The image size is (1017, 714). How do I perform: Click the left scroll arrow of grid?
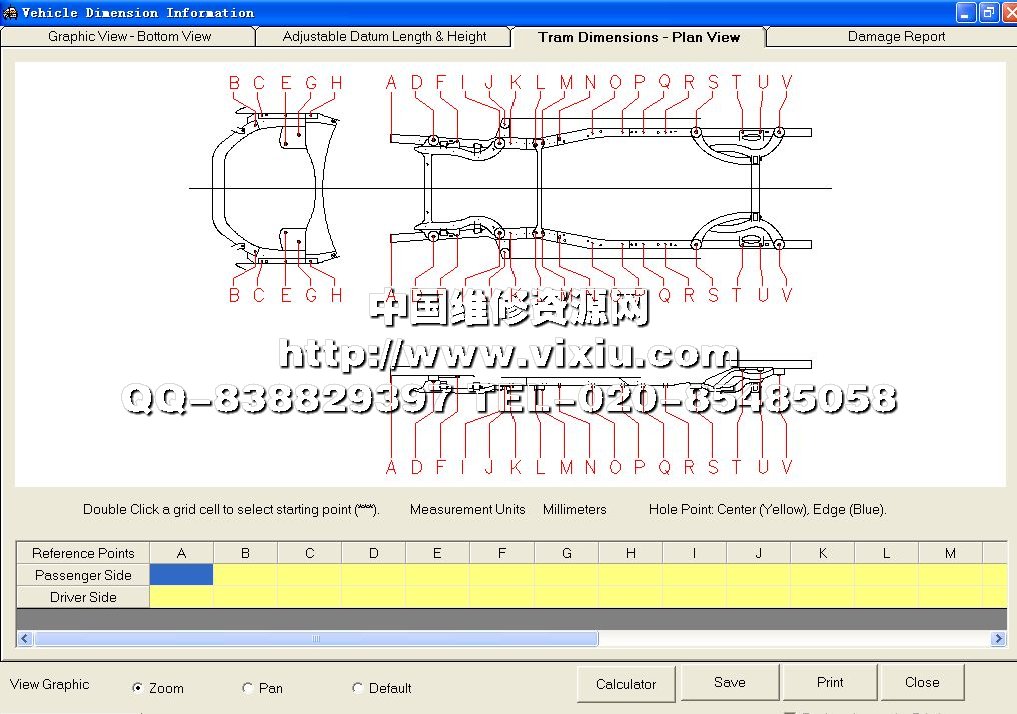(x=24, y=639)
